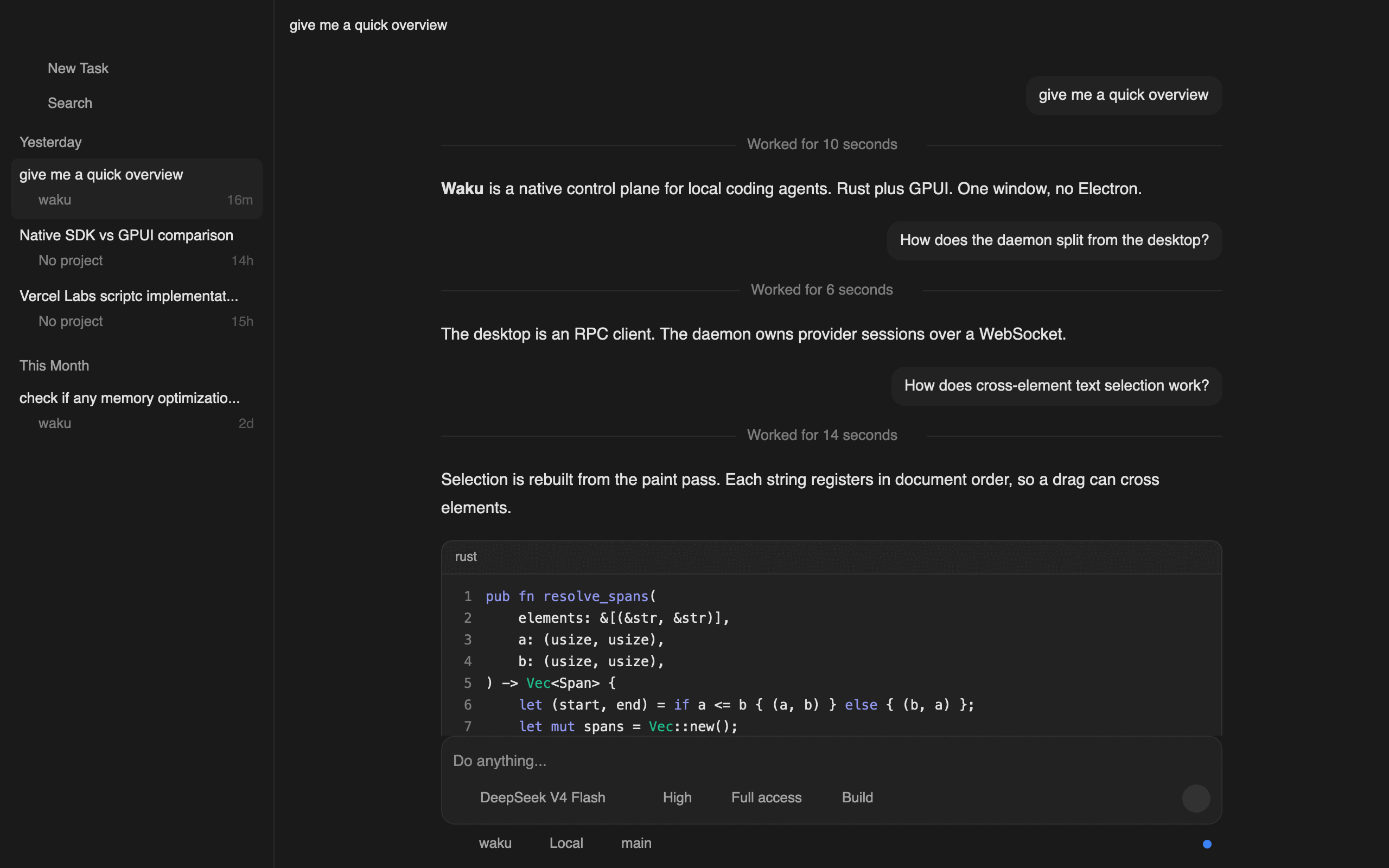Click the reply about desktop RPC client

pyautogui.click(x=753, y=334)
